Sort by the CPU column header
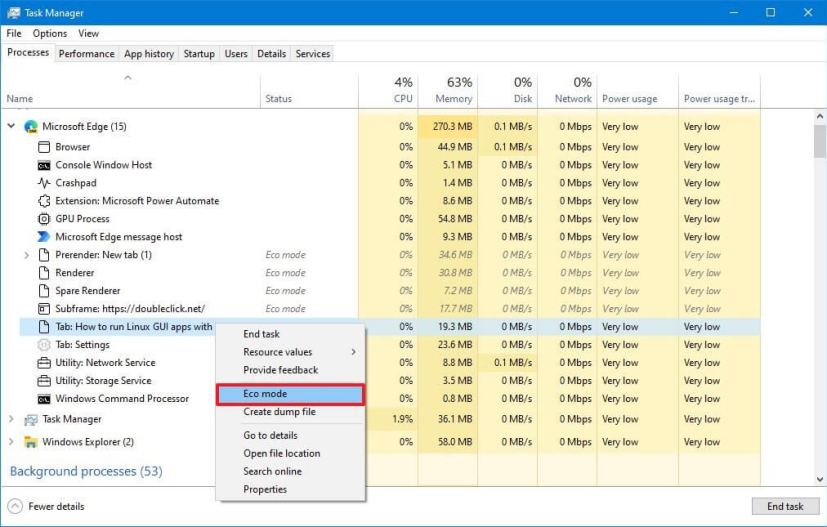 pyautogui.click(x=388, y=91)
